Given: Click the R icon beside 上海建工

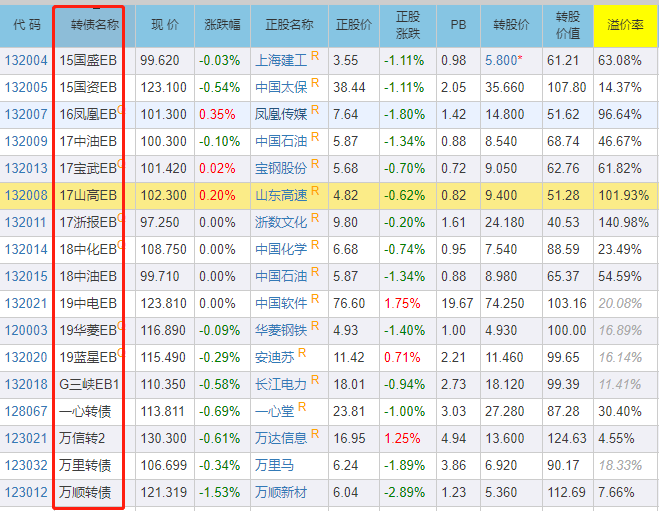Looking at the screenshot, I should pos(315,56).
